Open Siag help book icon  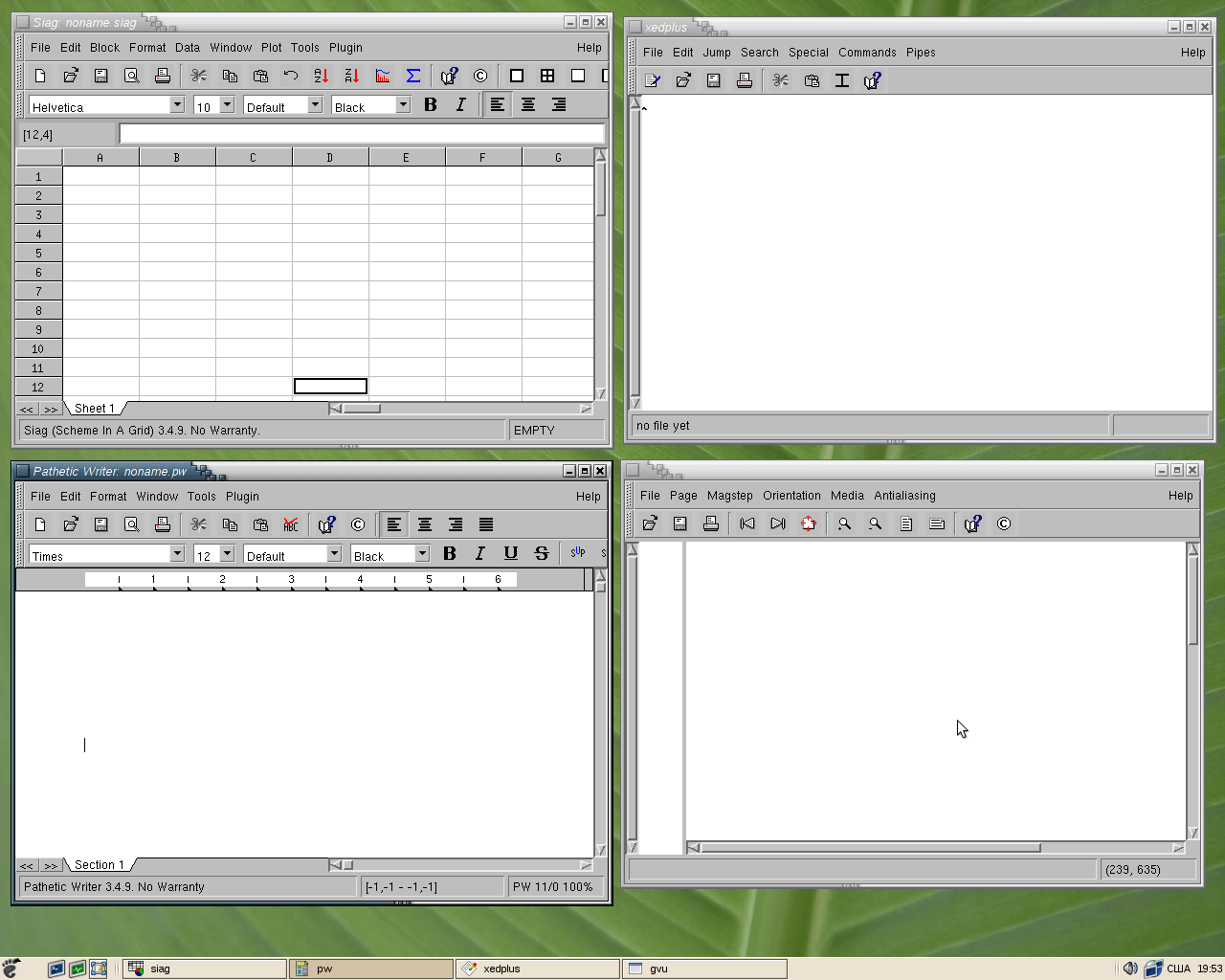coord(450,76)
